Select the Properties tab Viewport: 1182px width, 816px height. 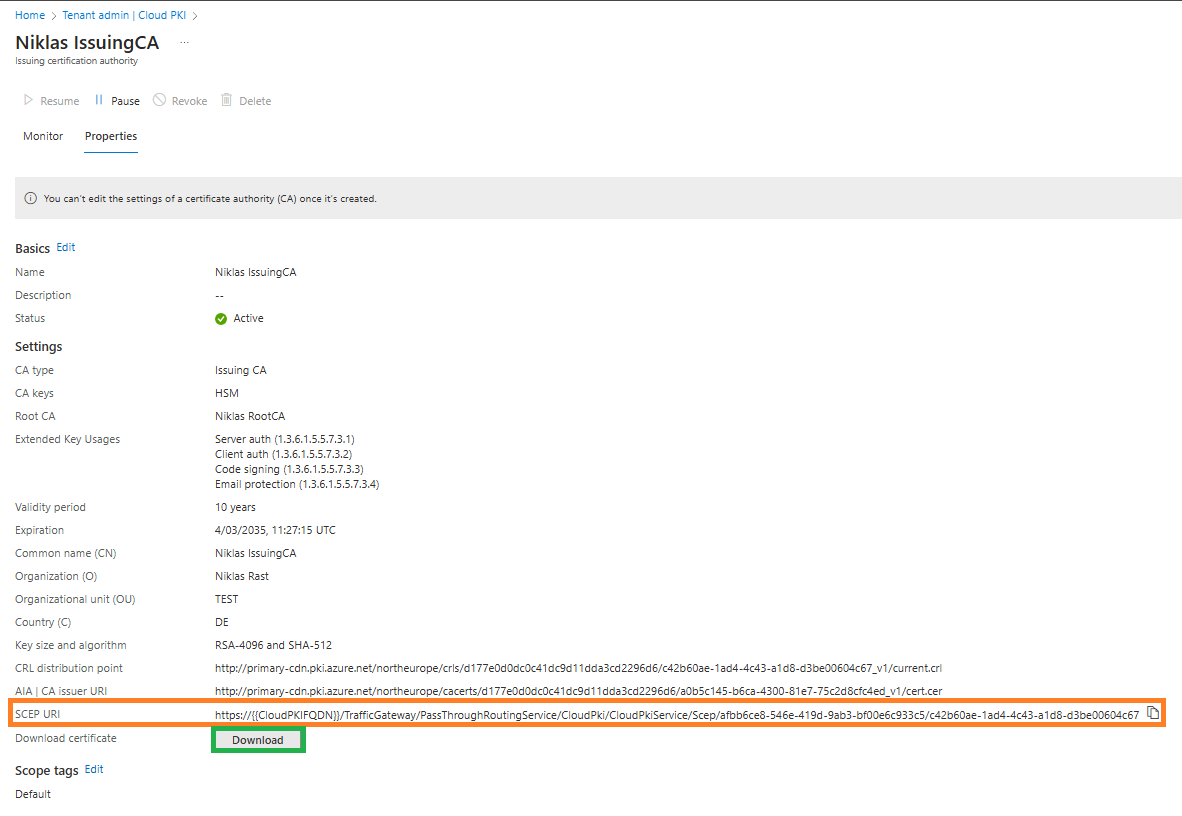pyautogui.click(x=111, y=136)
